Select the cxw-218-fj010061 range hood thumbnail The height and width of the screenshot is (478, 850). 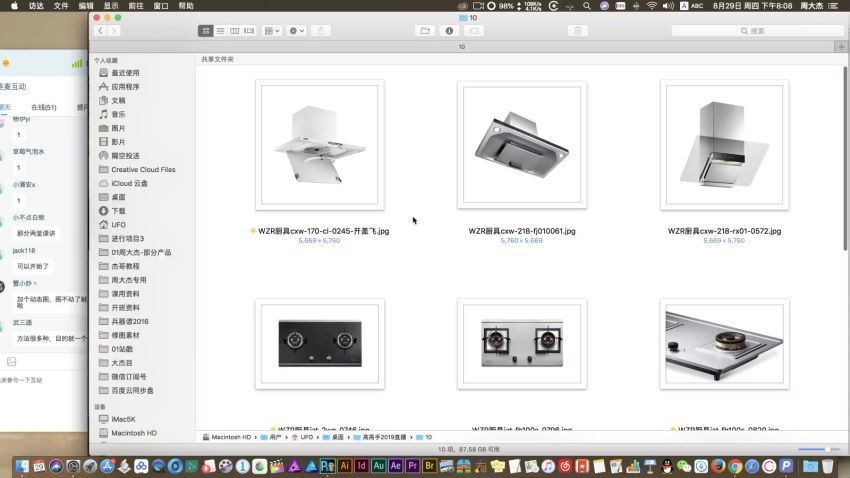(522, 145)
